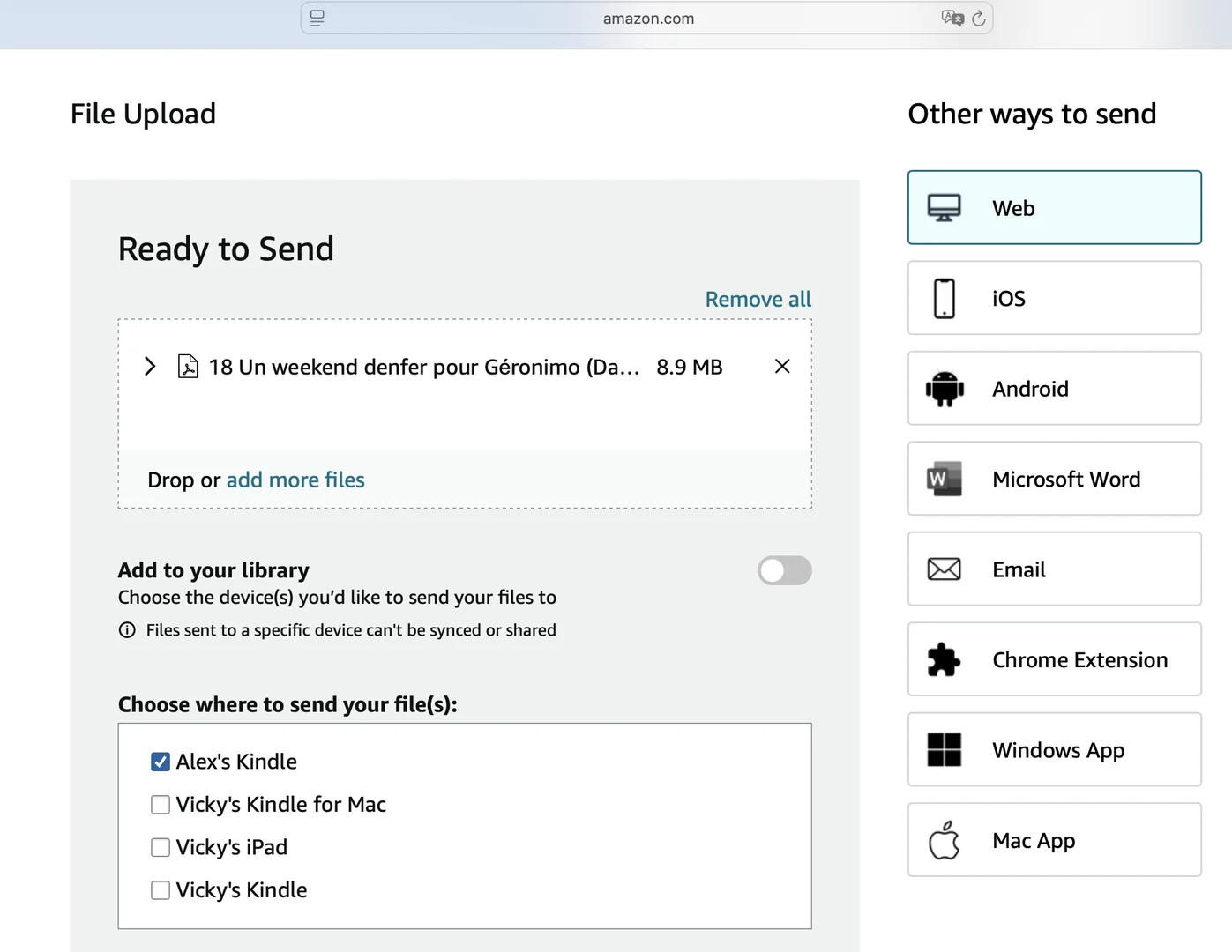The width and height of the screenshot is (1232, 952).
Task: Click the Add to your library label
Action: pos(213,570)
